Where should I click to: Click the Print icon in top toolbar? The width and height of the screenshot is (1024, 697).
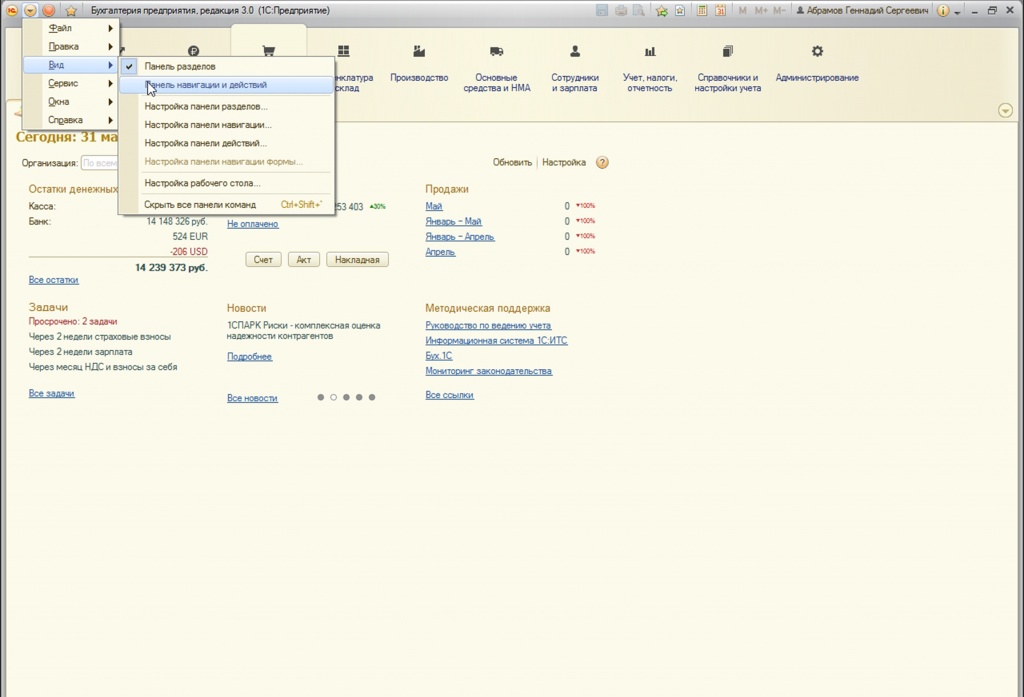click(620, 10)
